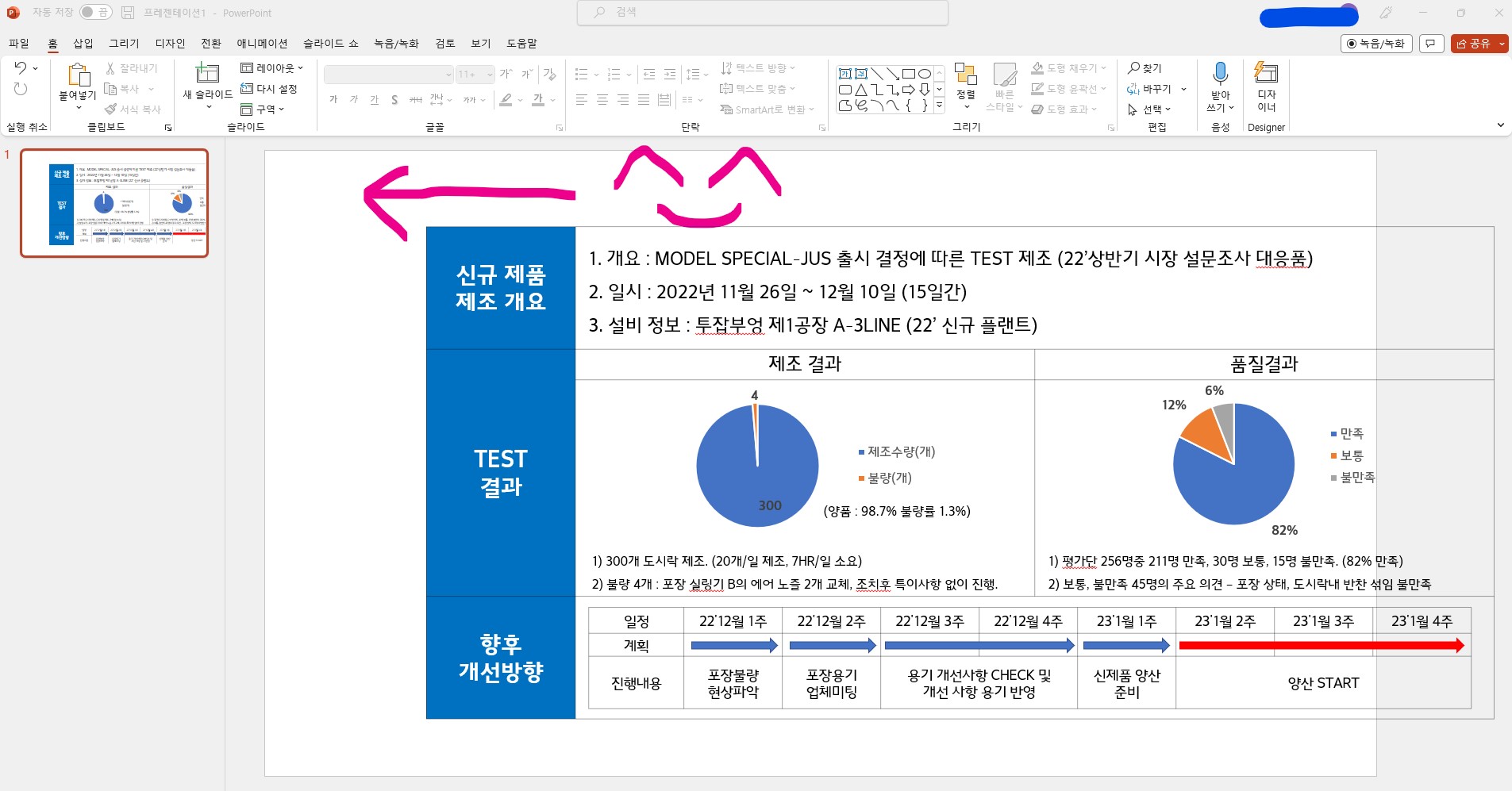Open the numbering list dropdown arrow

(x=629, y=75)
